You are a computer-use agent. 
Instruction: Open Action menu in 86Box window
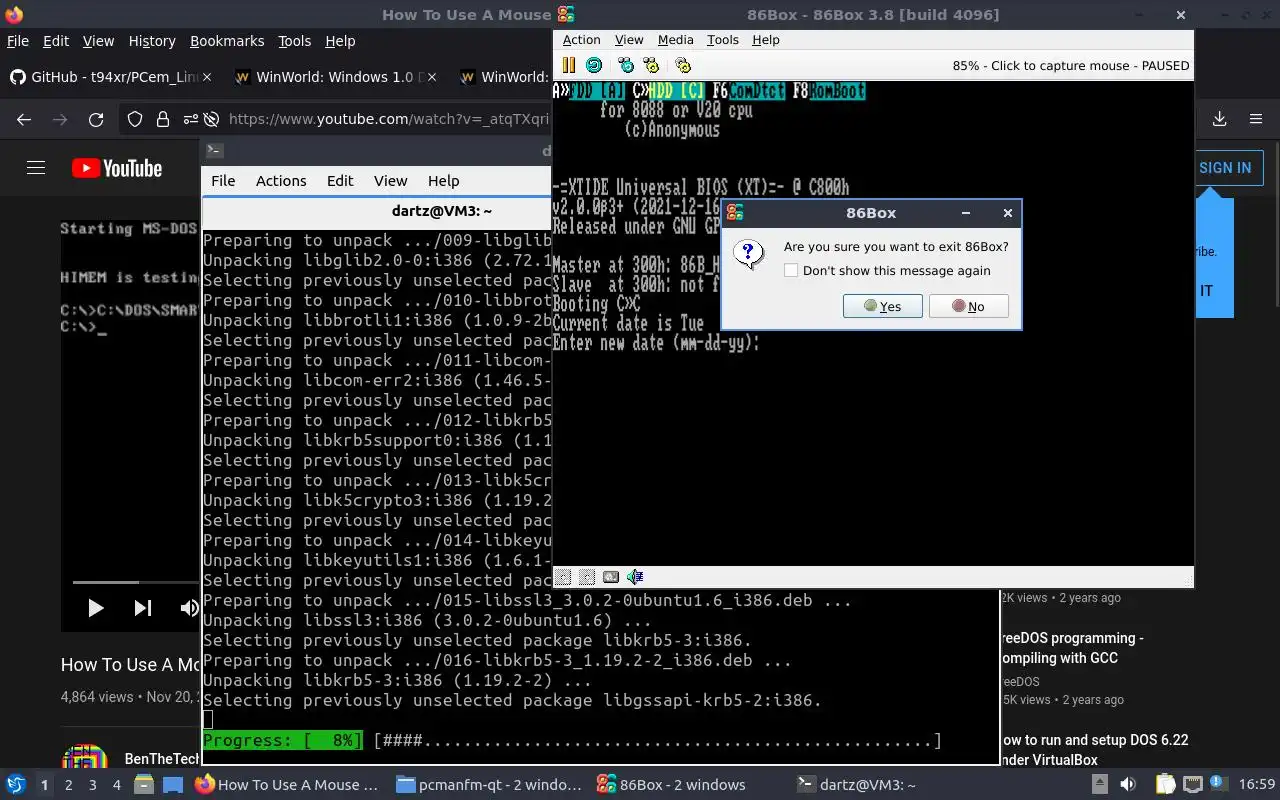click(581, 40)
